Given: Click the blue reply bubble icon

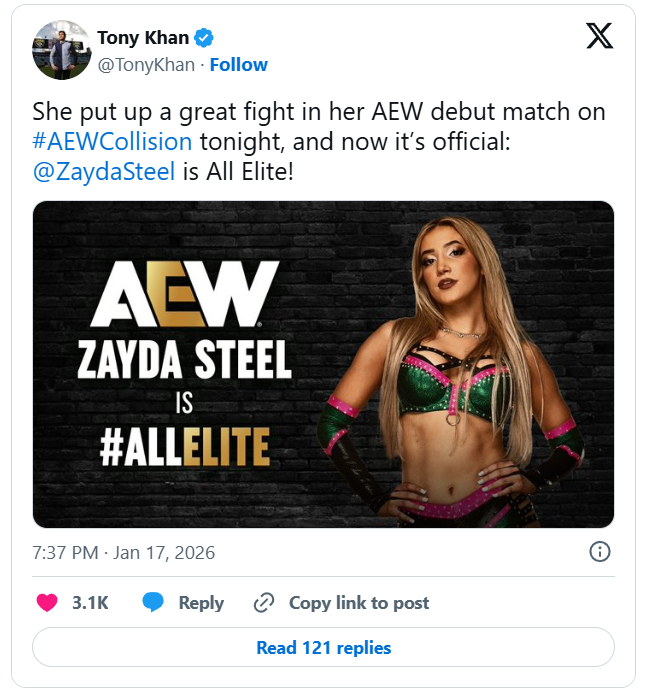Looking at the screenshot, I should [153, 603].
